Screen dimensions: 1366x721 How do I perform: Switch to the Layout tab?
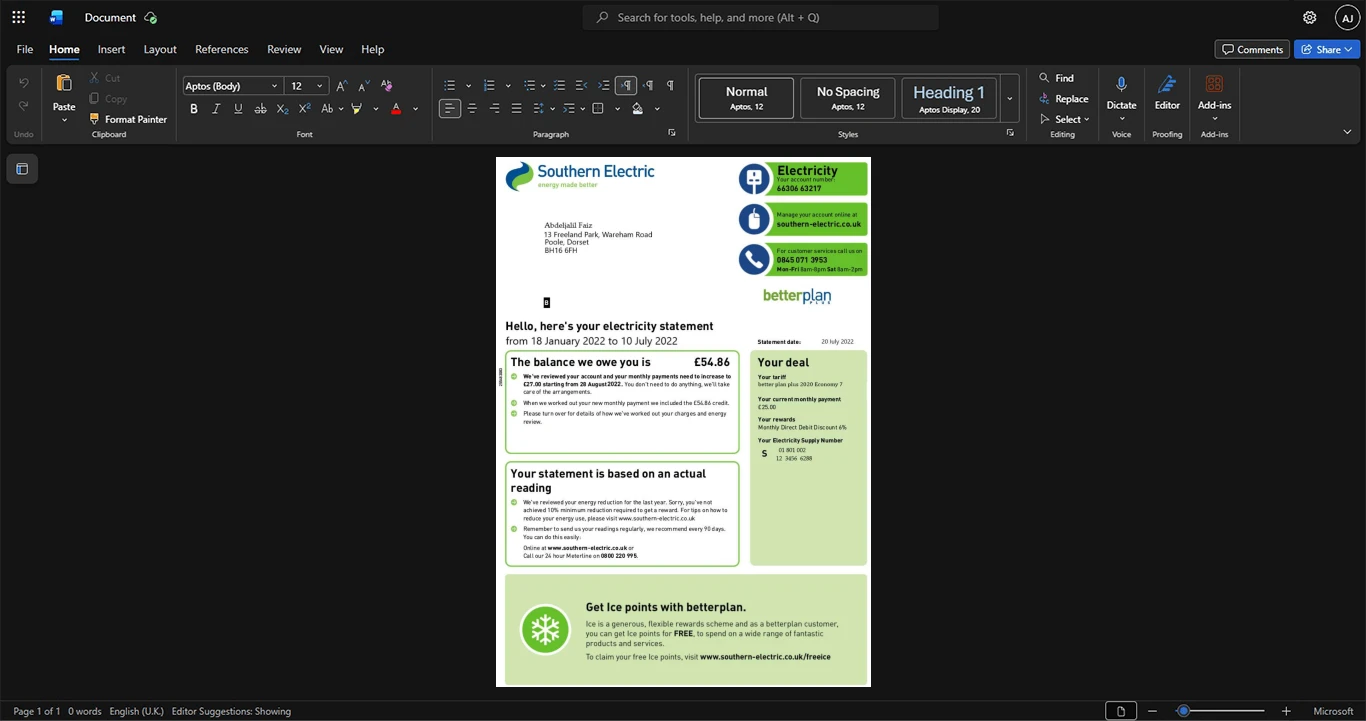tap(160, 49)
